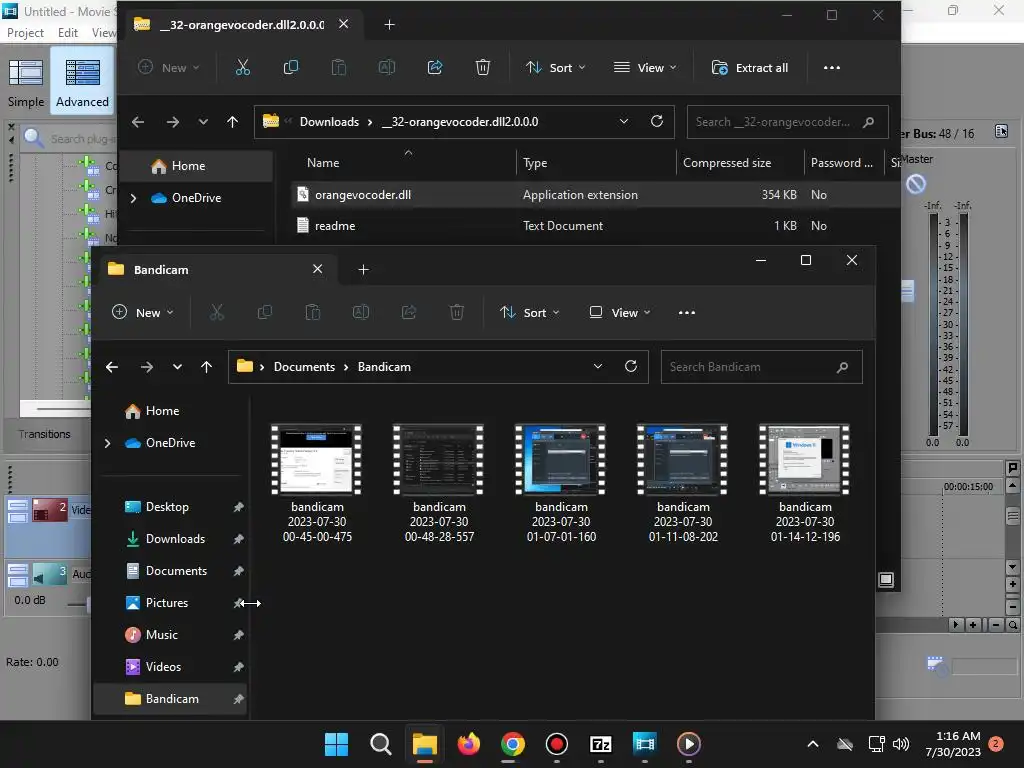Viewport: 1024px width, 768px height.
Task: Open Firefox from taskbar
Action: click(x=468, y=744)
